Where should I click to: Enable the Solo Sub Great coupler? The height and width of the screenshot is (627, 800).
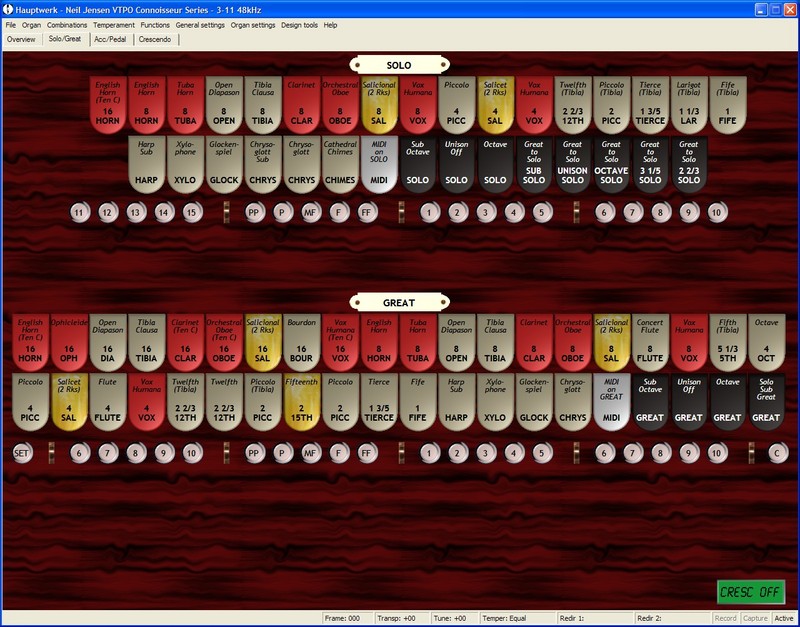765,402
